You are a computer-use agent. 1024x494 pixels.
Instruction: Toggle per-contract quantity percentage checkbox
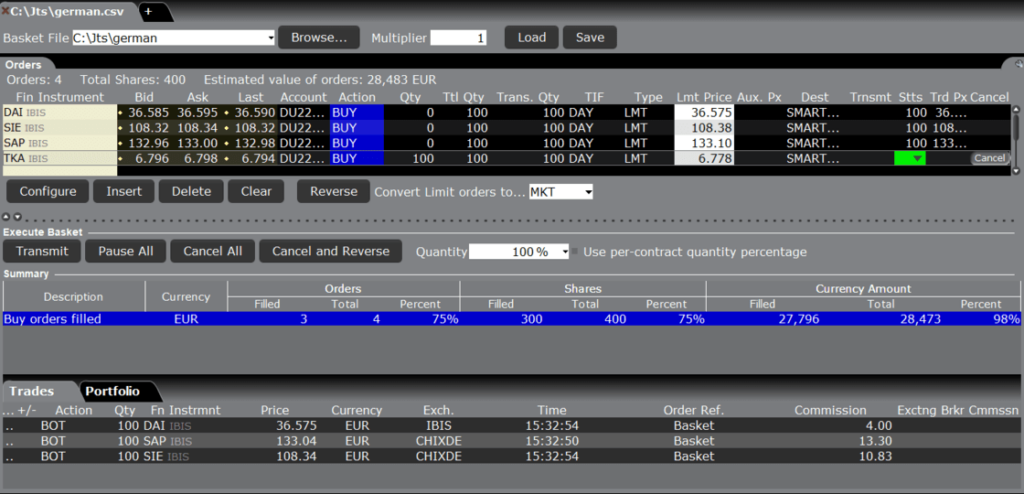(x=575, y=252)
